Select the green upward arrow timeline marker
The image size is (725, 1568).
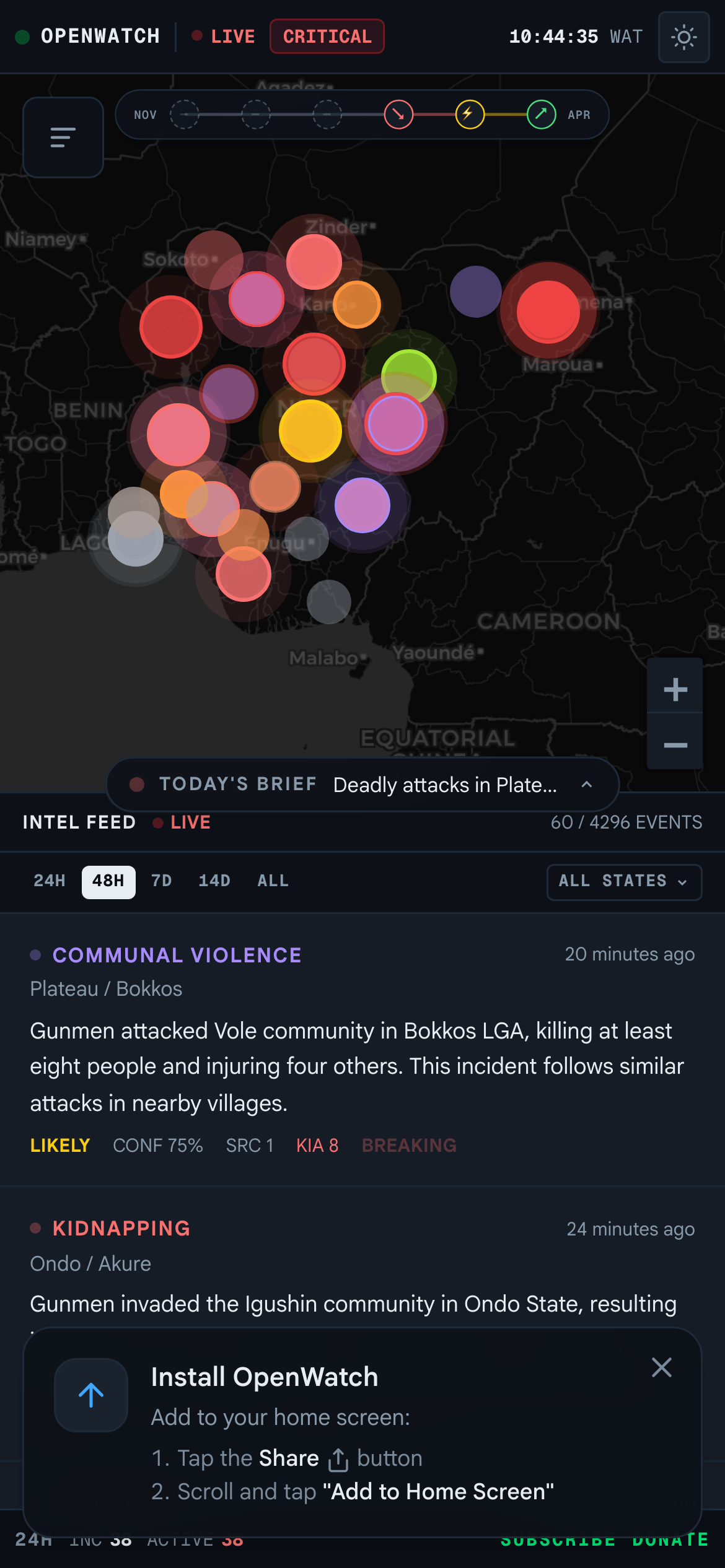point(541,115)
